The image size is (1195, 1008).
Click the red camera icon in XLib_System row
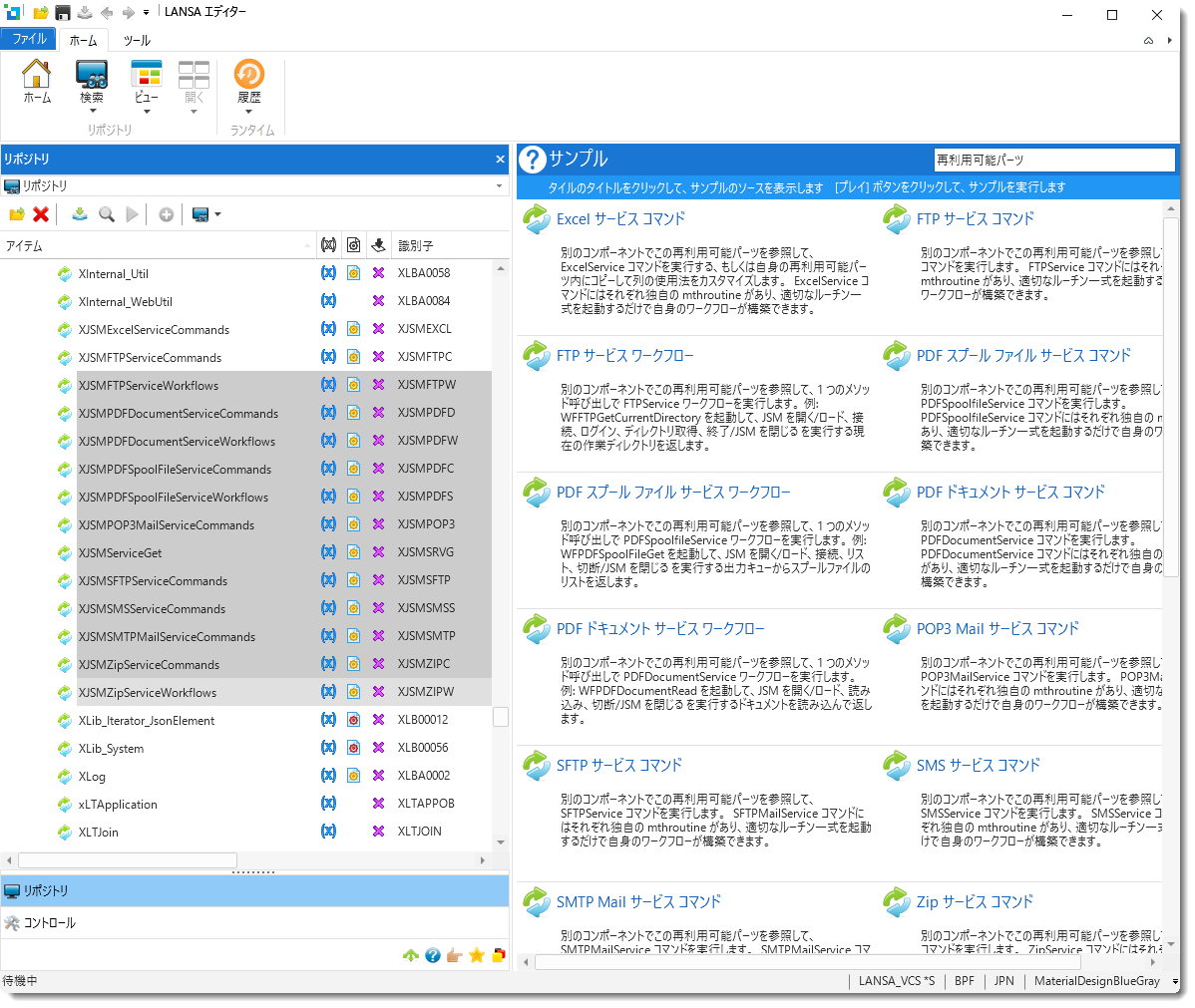point(354,748)
